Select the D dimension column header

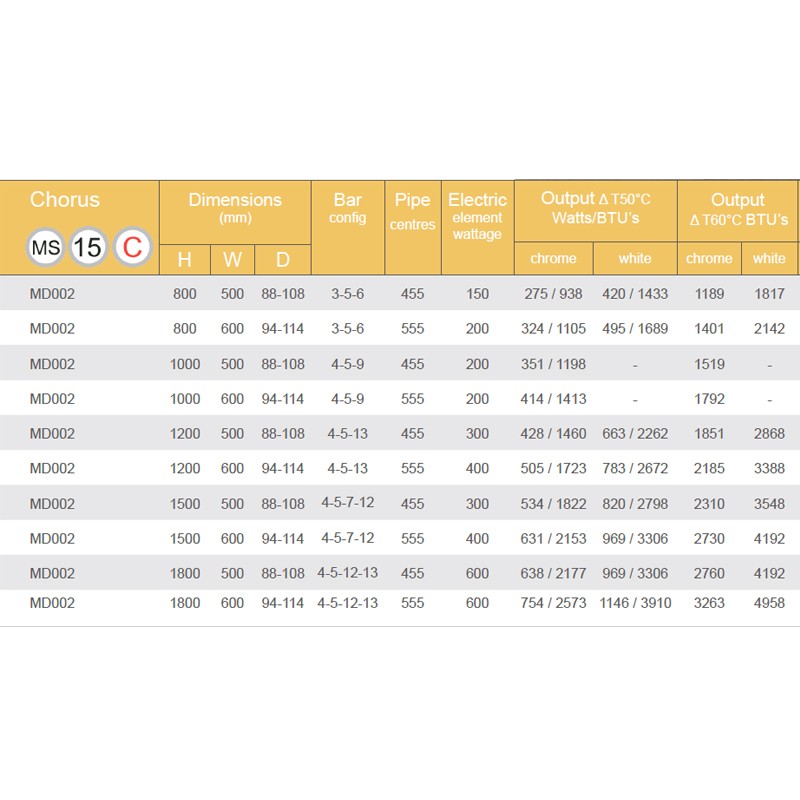pos(283,260)
